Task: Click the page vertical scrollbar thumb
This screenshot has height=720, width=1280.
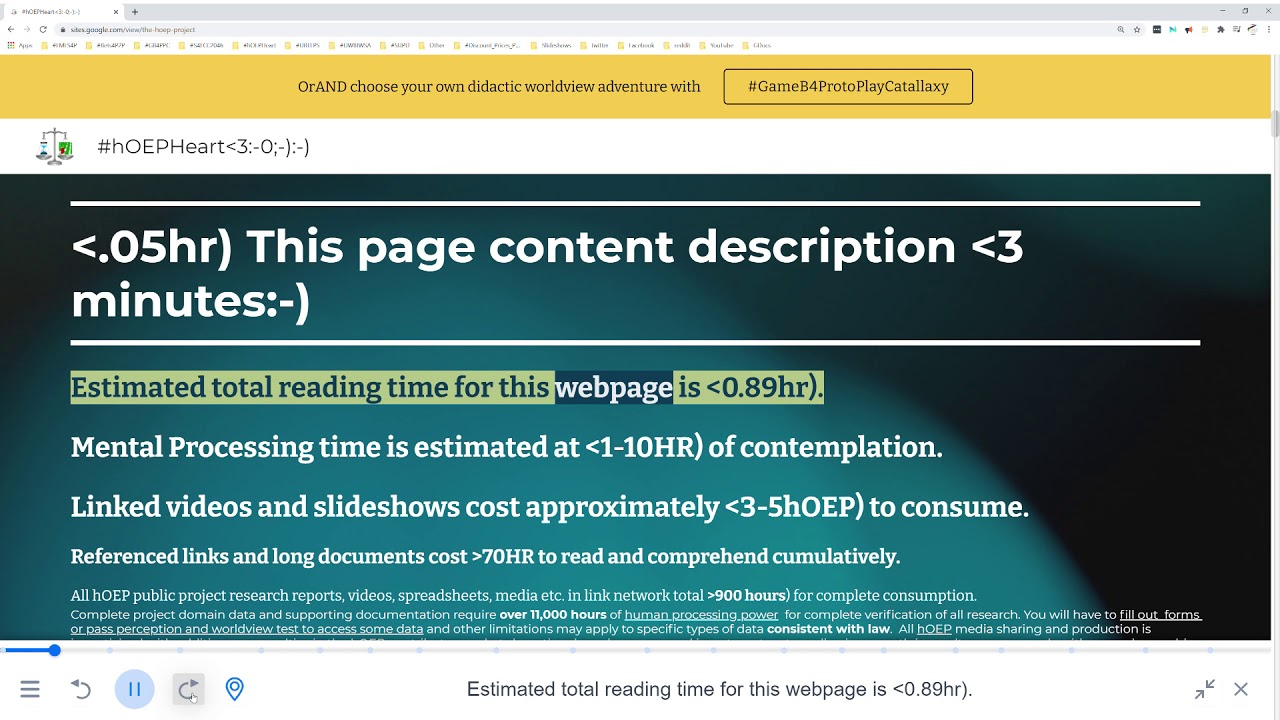Action: coord(1275,125)
